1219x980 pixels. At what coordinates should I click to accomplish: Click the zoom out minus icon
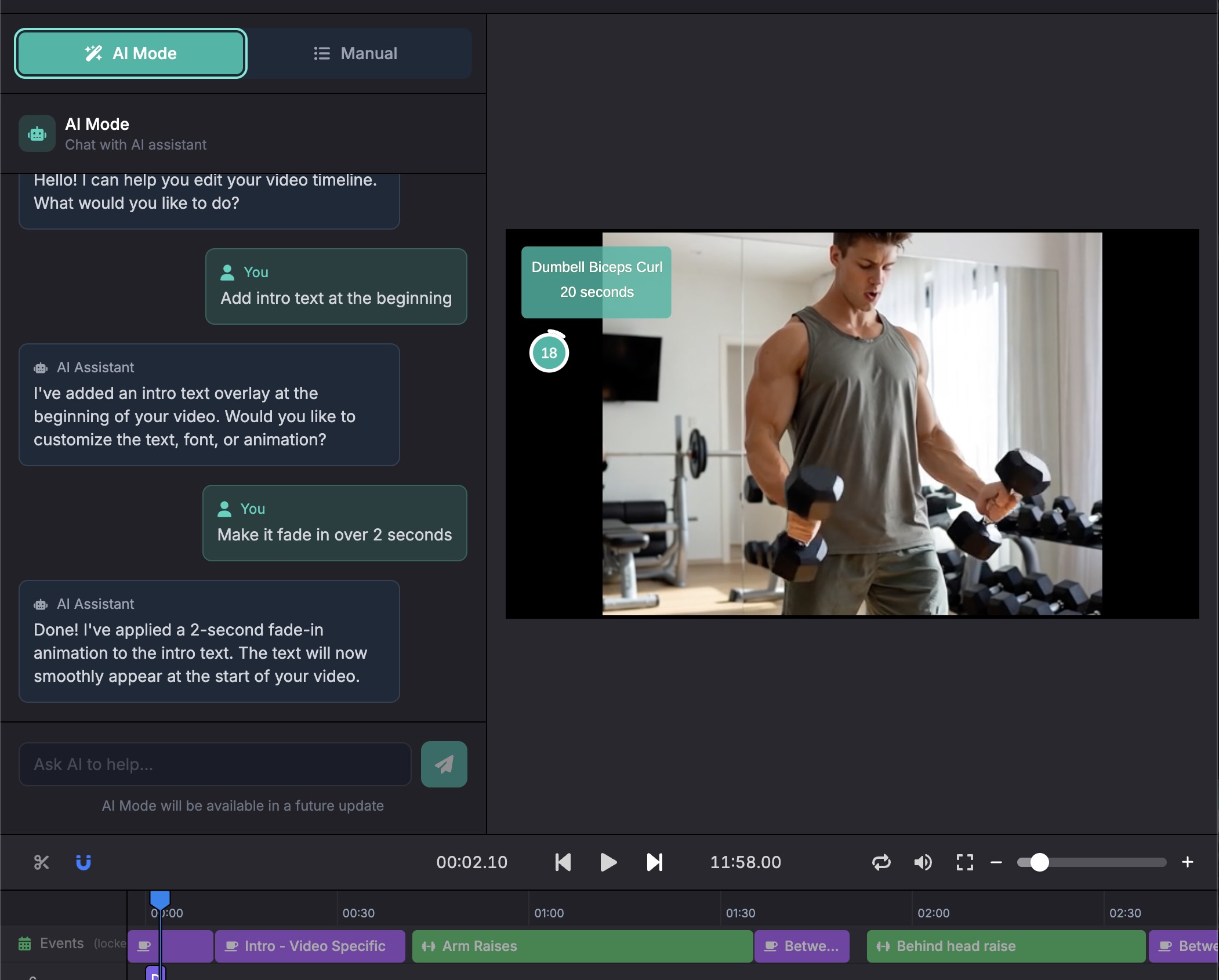(996, 862)
